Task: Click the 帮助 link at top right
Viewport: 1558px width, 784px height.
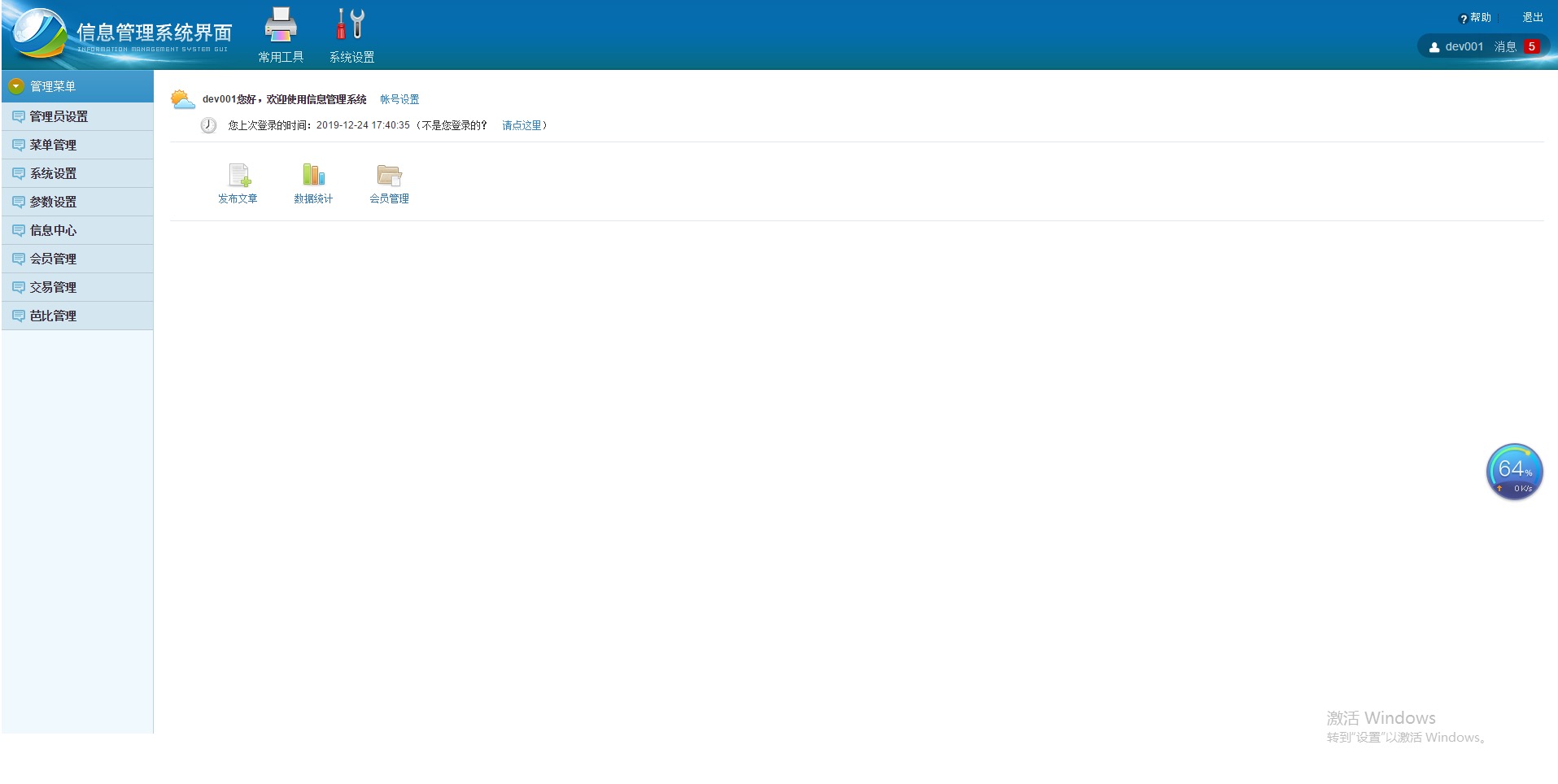Action: [1481, 17]
